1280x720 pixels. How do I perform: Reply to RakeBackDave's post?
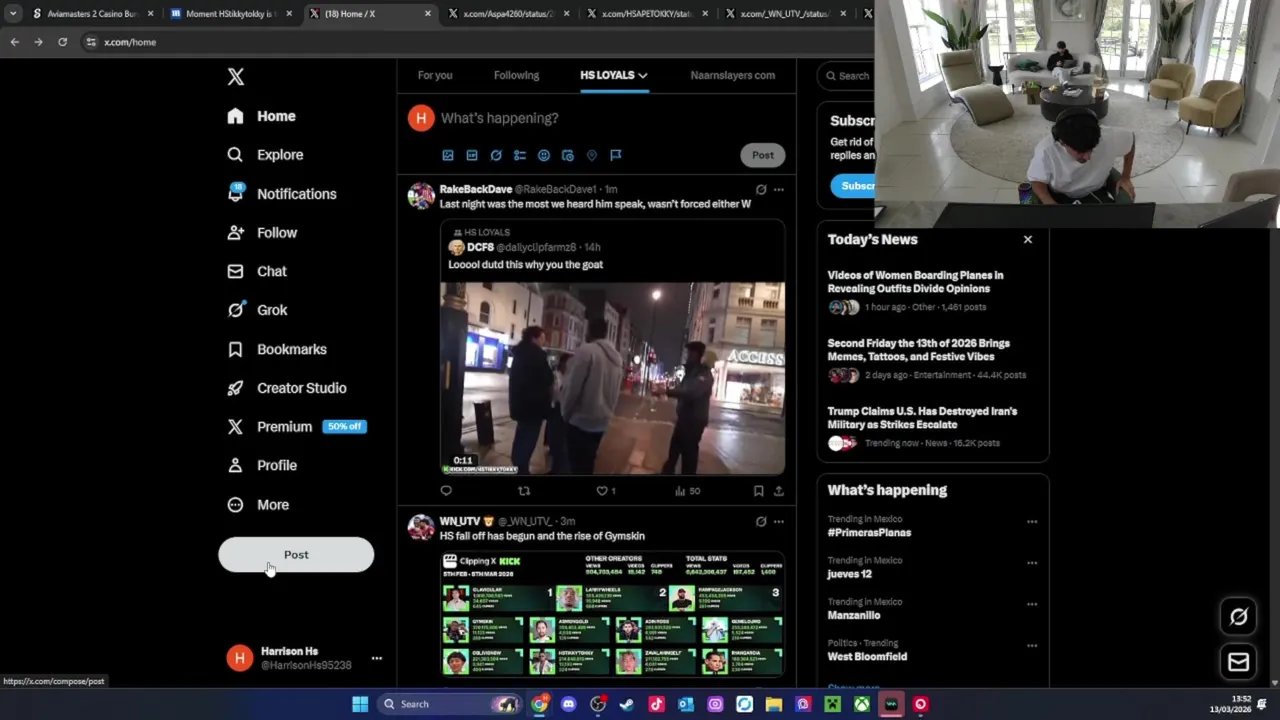[x=446, y=491]
